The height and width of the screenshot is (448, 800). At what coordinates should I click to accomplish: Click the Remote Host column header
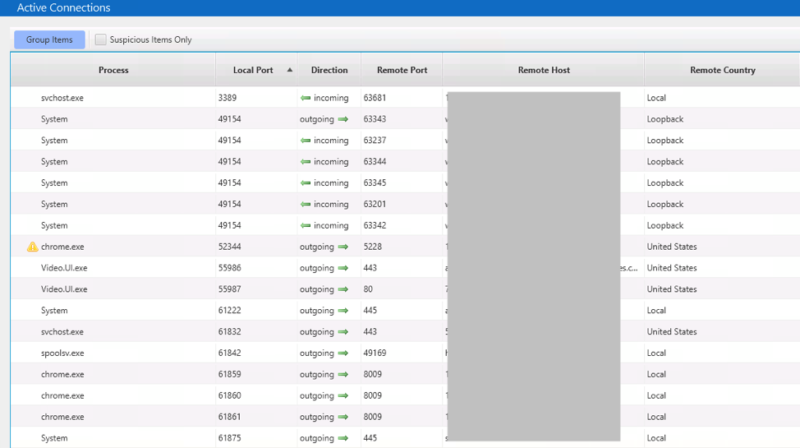tap(544, 70)
